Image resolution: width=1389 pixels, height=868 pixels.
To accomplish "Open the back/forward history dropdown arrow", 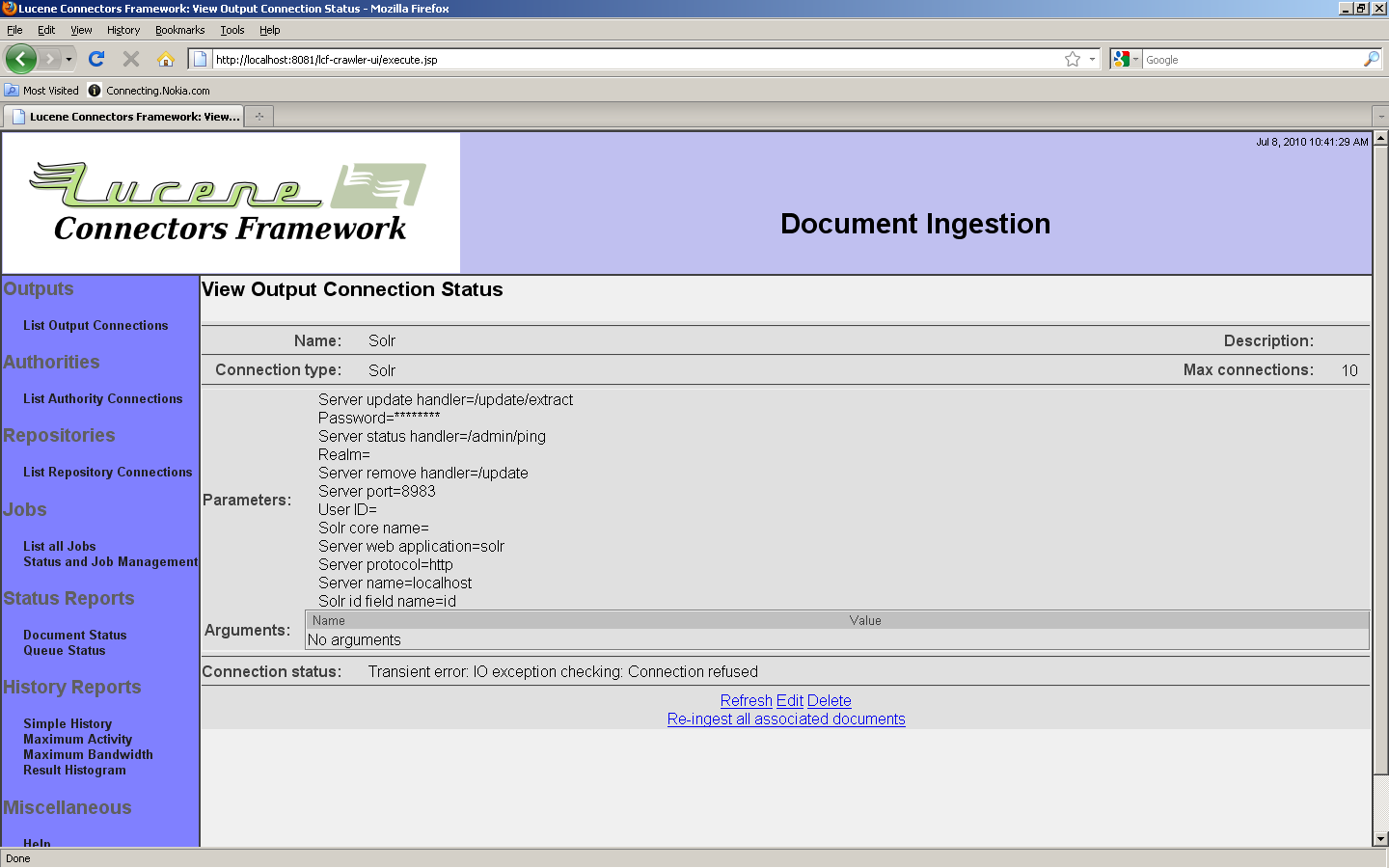I will coord(68,59).
